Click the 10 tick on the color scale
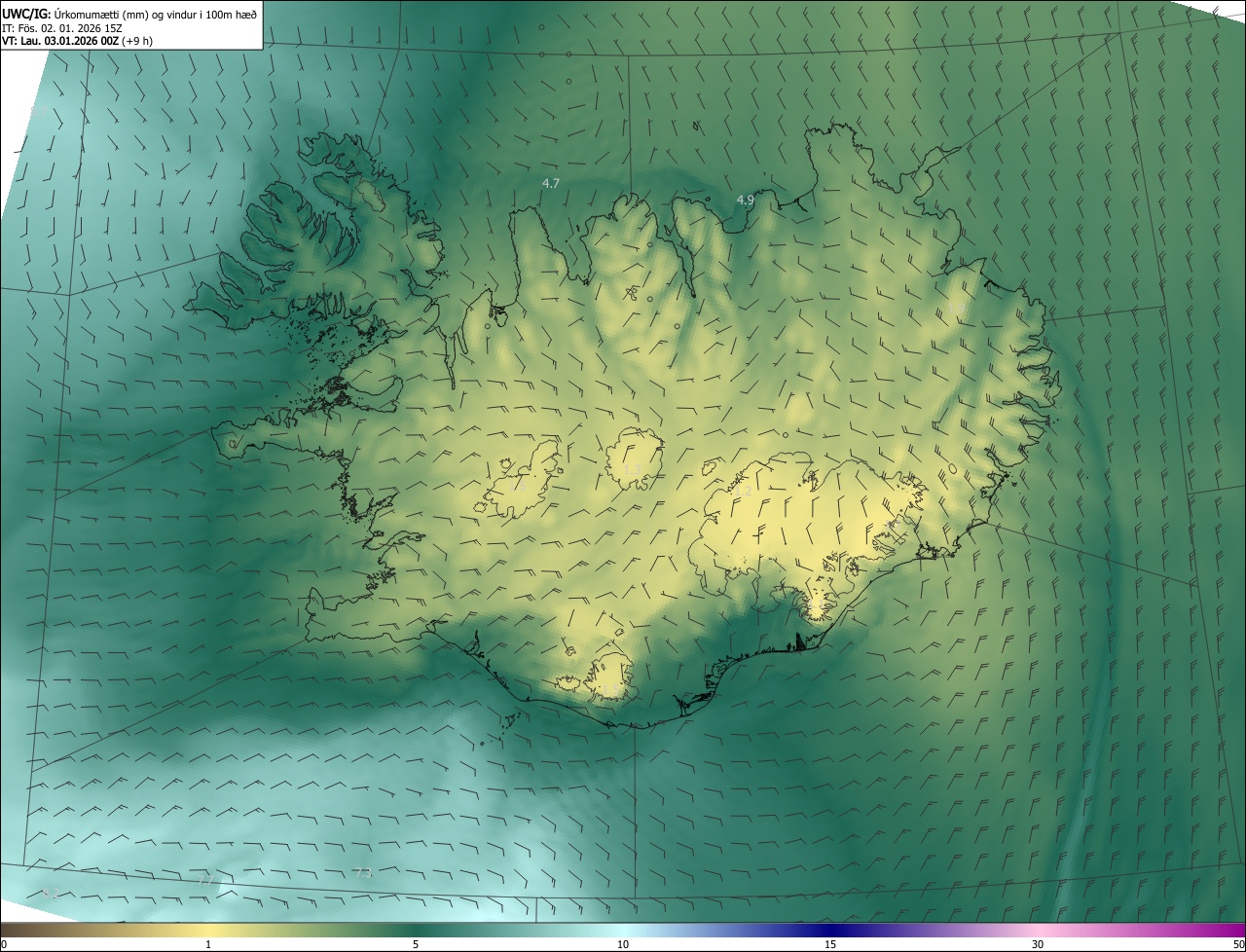Image resolution: width=1246 pixels, height=952 pixels. [x=623, y=944]
